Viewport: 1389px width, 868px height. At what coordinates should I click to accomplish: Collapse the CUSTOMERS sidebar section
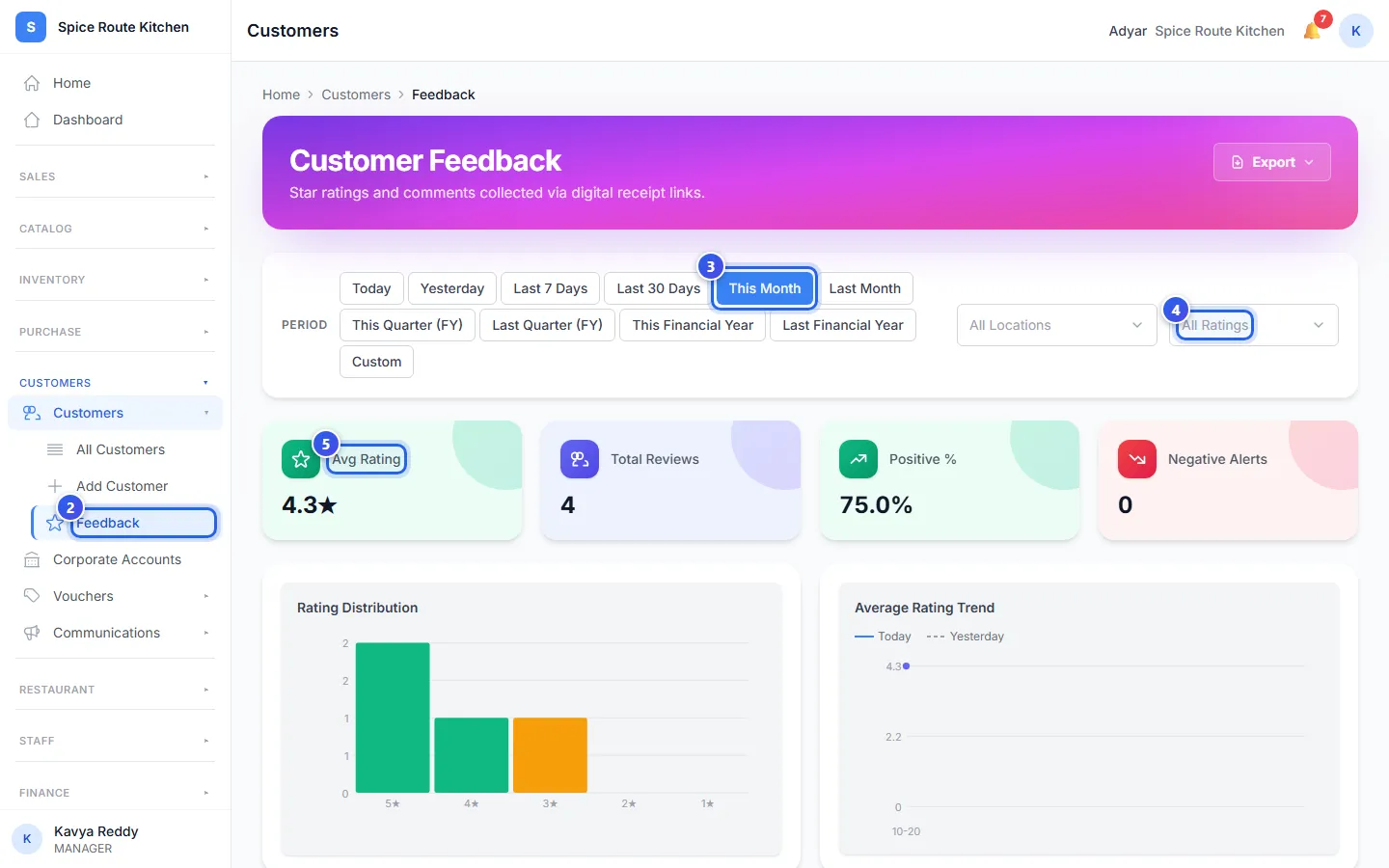(x=116, y=383)
